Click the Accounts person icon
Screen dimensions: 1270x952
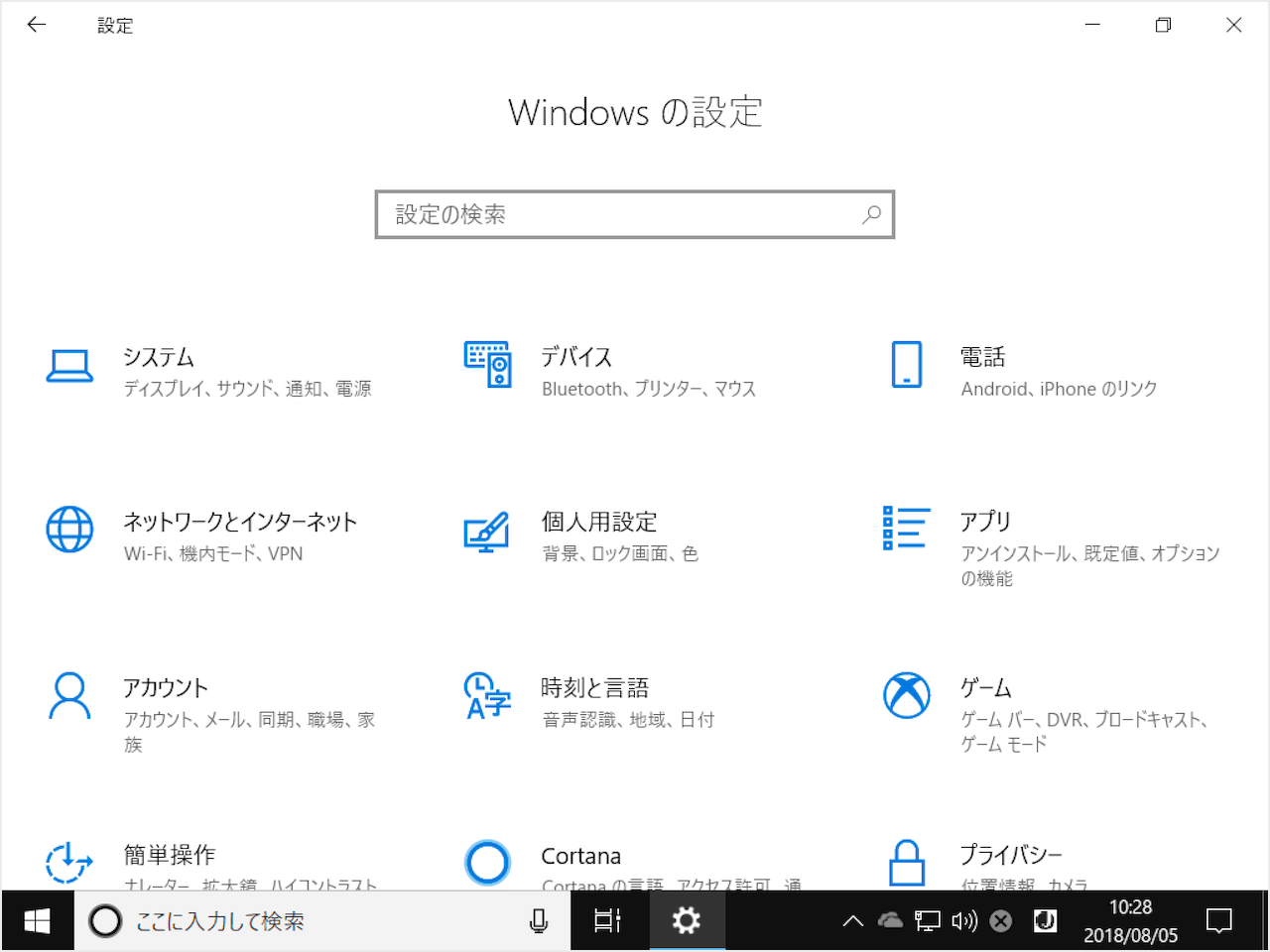[69, 696]
